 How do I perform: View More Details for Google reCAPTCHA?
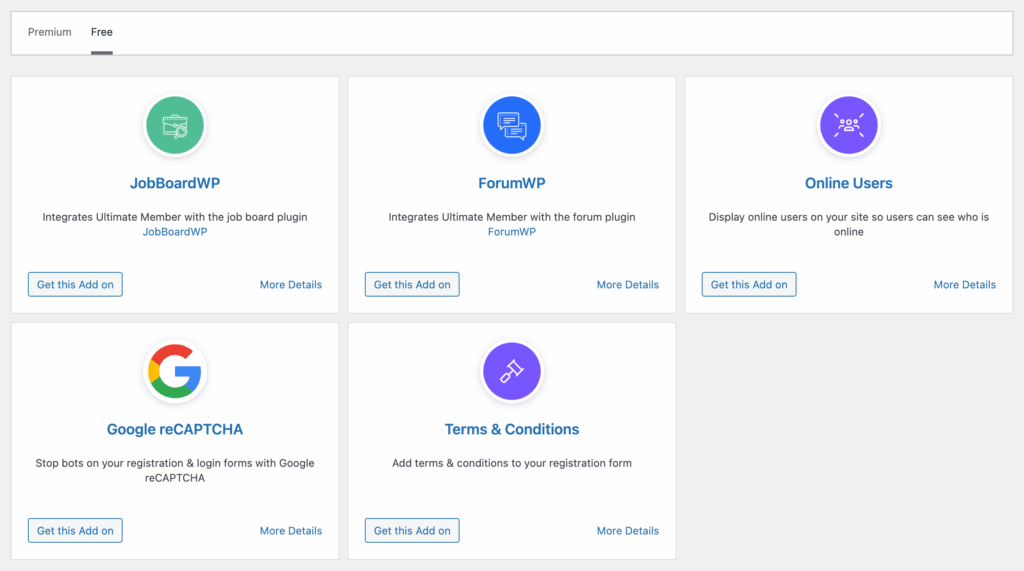[x=291, y=531]
